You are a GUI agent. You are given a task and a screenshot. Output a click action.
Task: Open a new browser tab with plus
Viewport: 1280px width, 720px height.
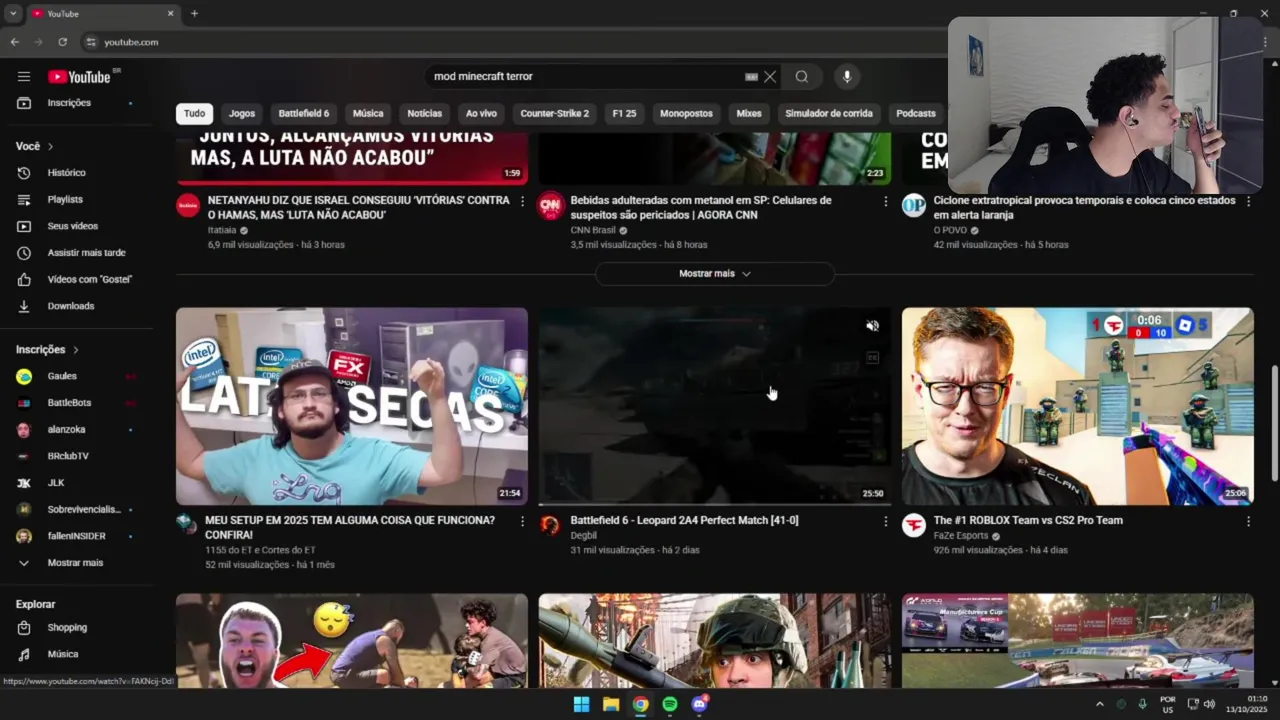[x=194, y=13]
